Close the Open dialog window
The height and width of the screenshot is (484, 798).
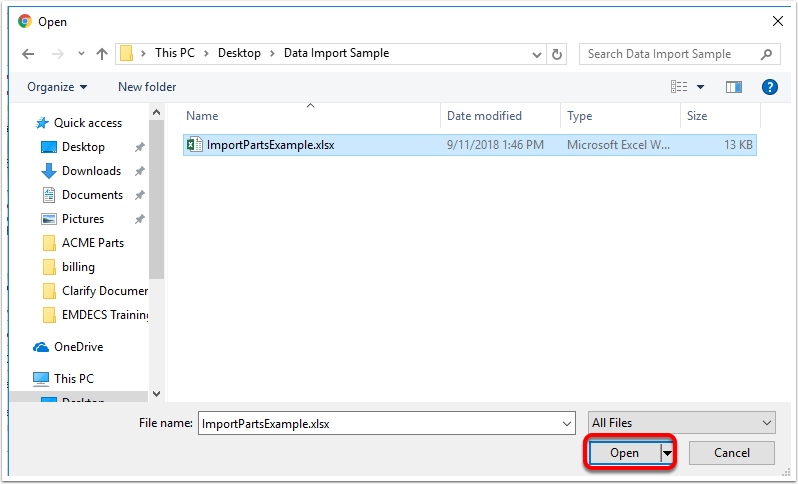pyautogui.click(x=778, y=21)
